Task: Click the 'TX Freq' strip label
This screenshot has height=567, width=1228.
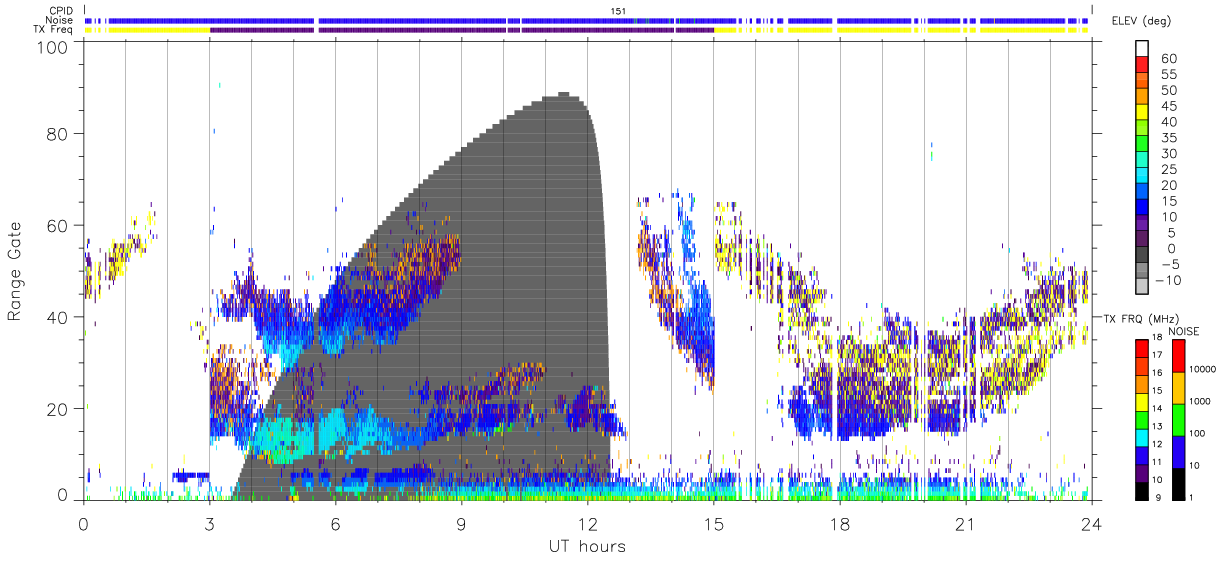Action: [x=55, y=29]
